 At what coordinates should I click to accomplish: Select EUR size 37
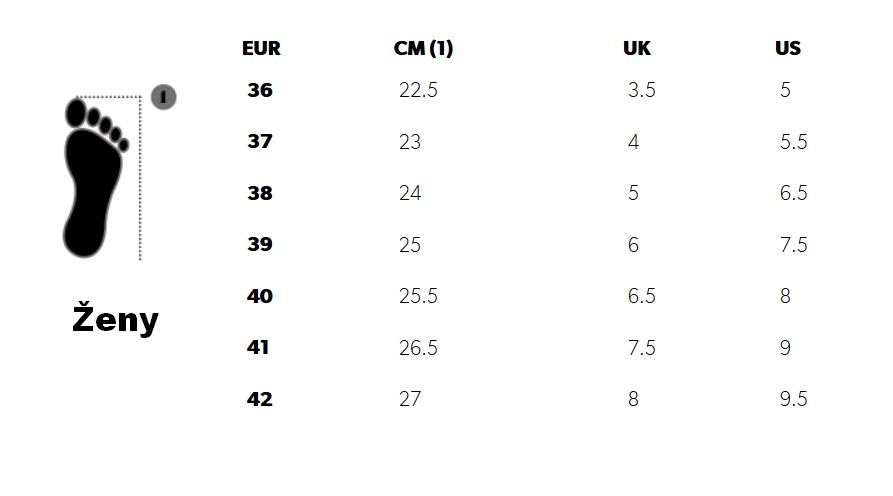click(260, 142)
